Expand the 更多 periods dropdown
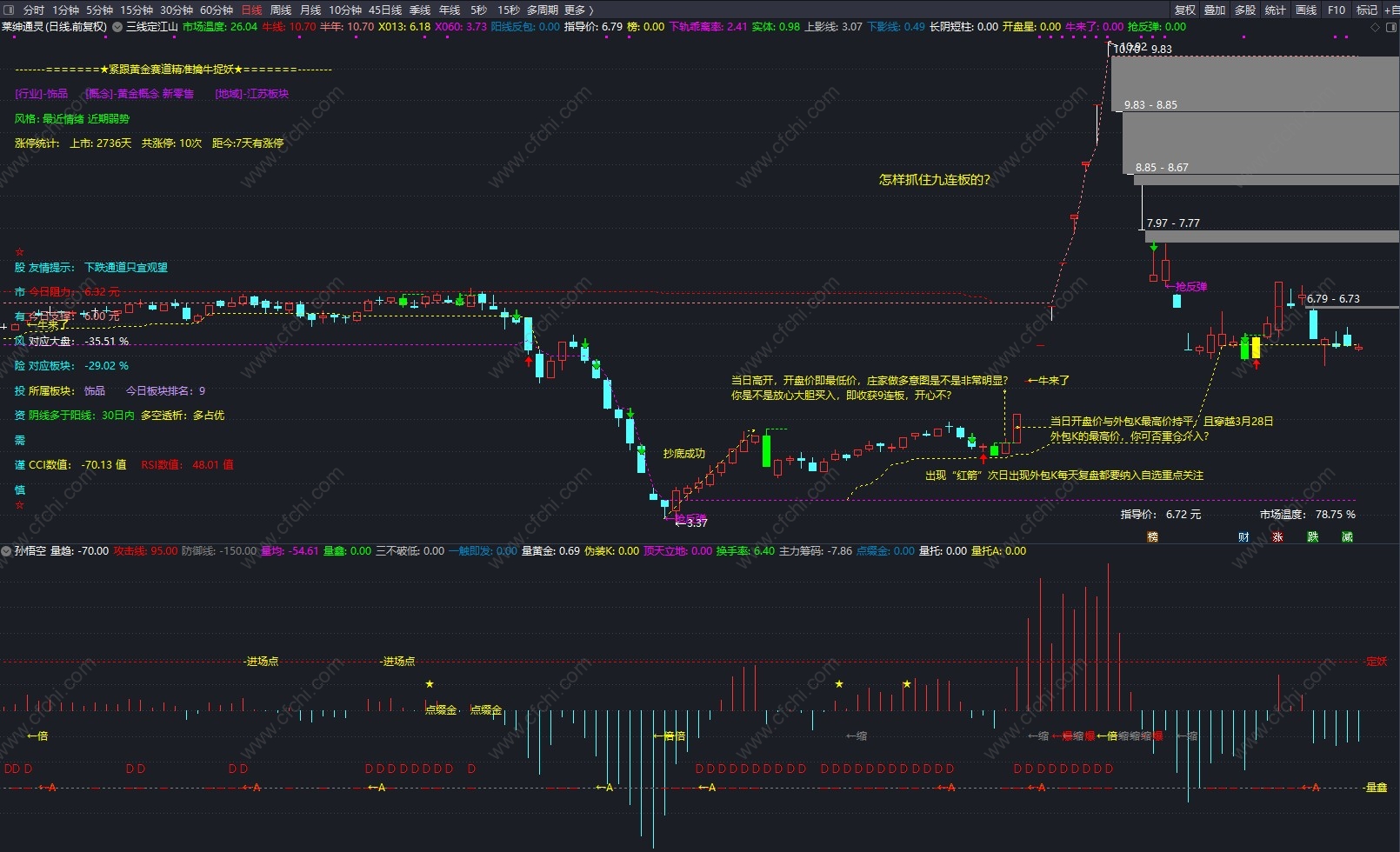The image size is (1400, 852). (579, 10)
